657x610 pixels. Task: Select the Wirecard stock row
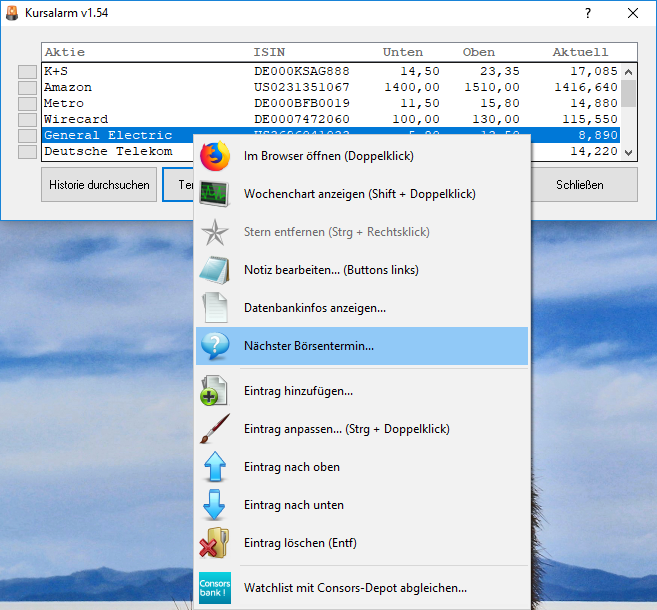[x=331, y=119]
